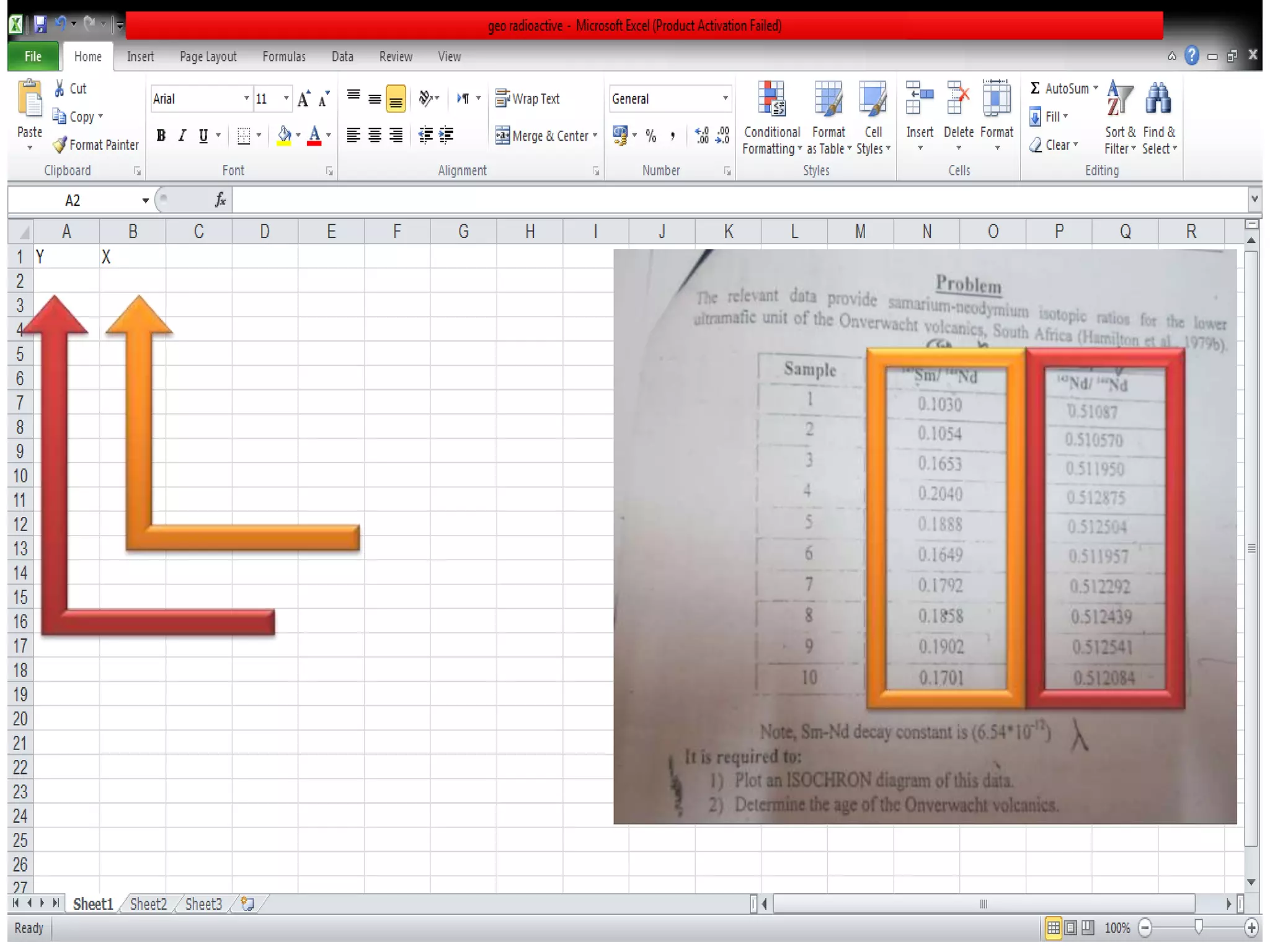The height and width of the screenshot is (952, 1270).
Task: Open the Sheet2 worksheet tab
Action: click(148, 904)
